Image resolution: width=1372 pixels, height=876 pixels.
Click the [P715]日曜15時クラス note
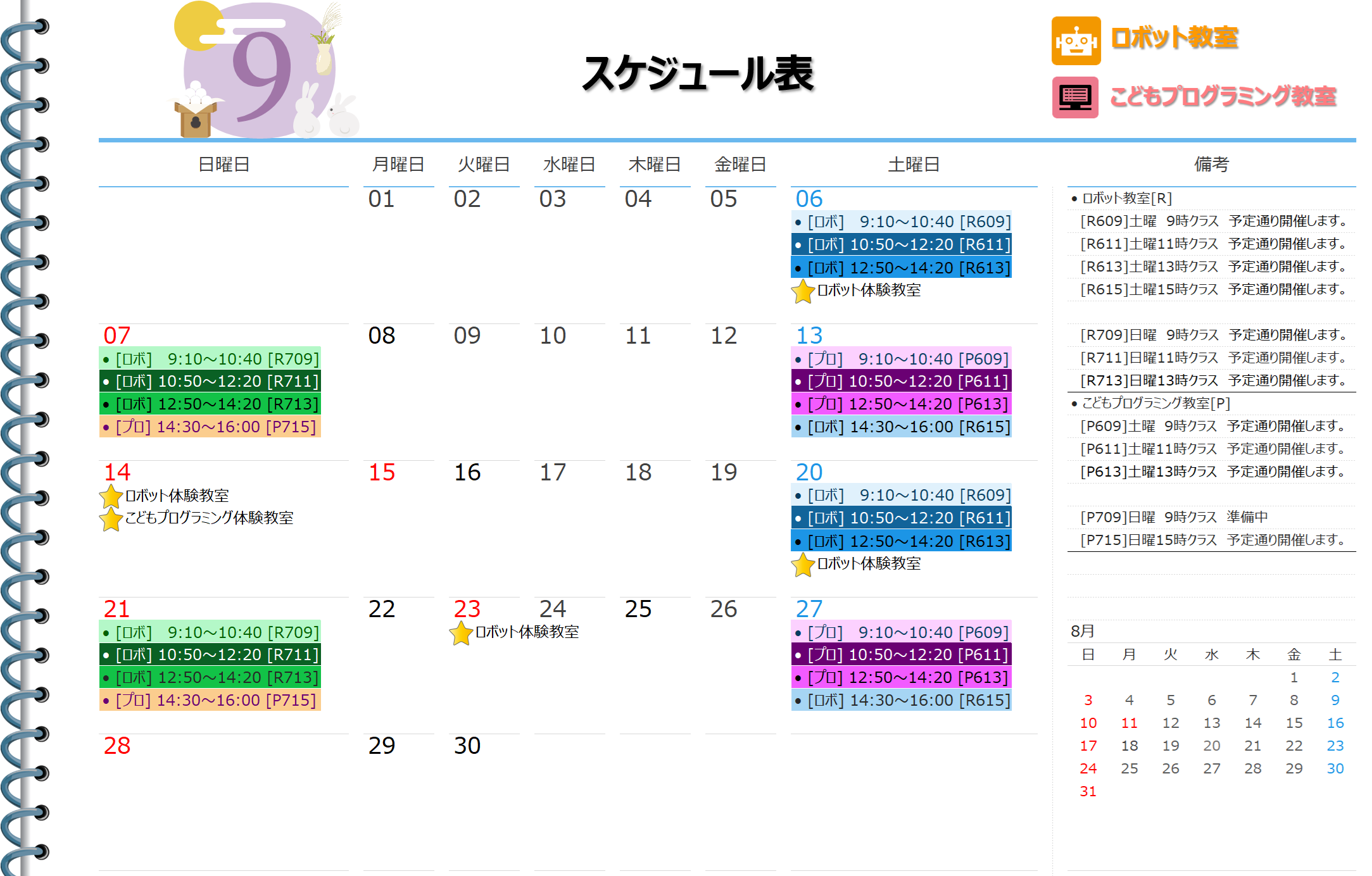(1214, 540)
